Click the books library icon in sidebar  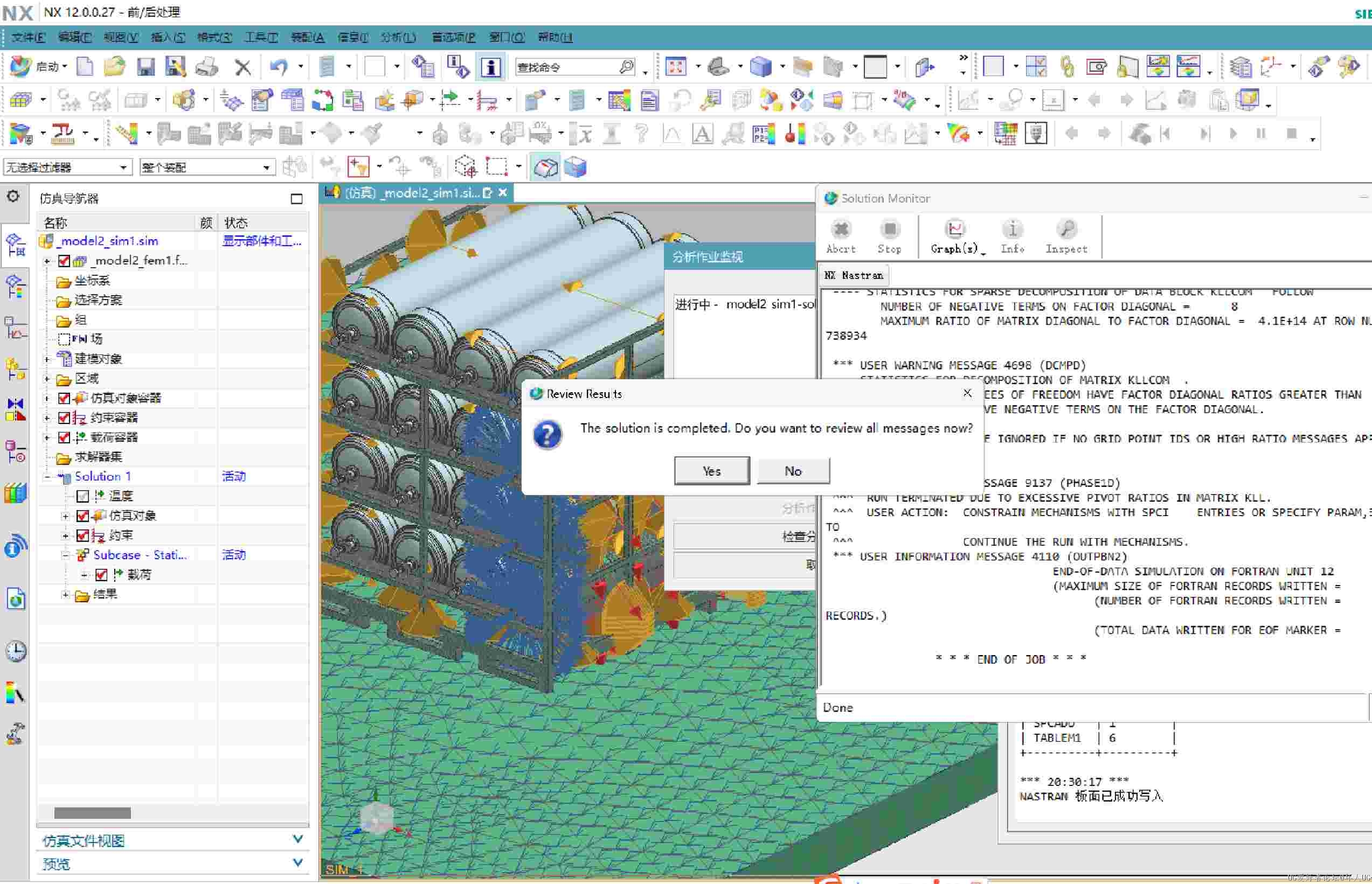15,492
